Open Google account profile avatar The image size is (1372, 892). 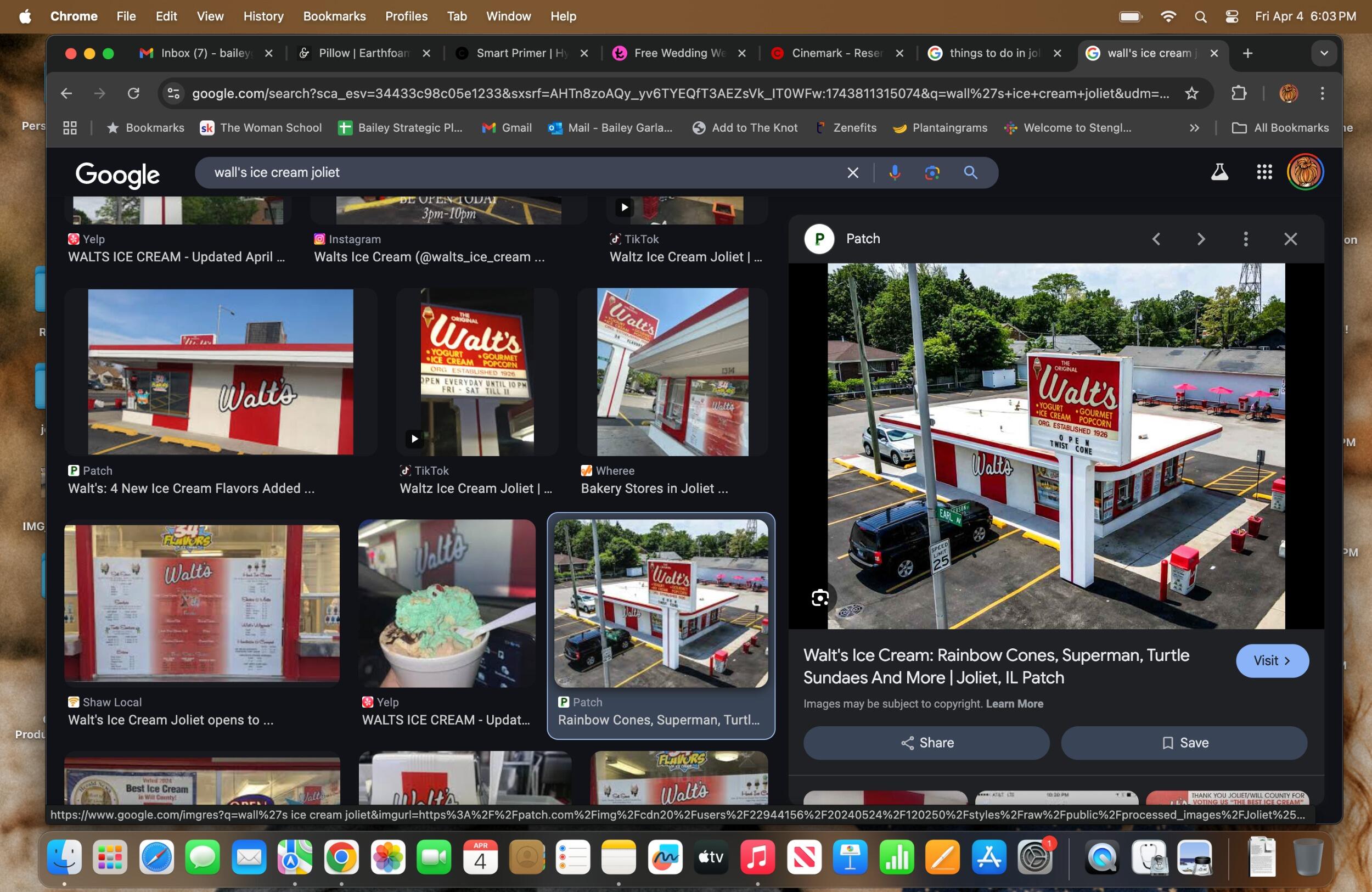coord(1305,172)
